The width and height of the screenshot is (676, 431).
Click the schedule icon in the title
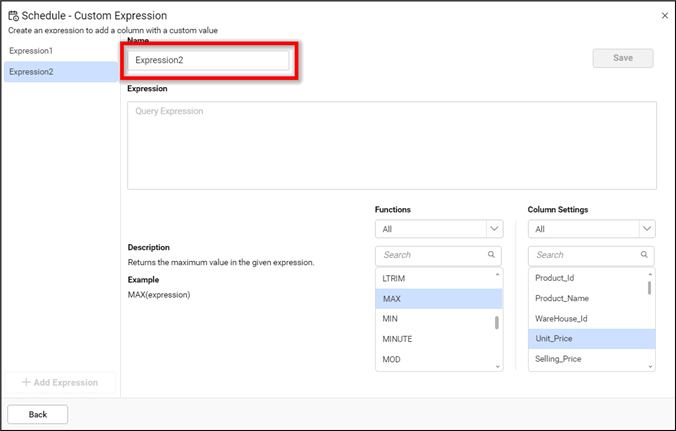12,16
